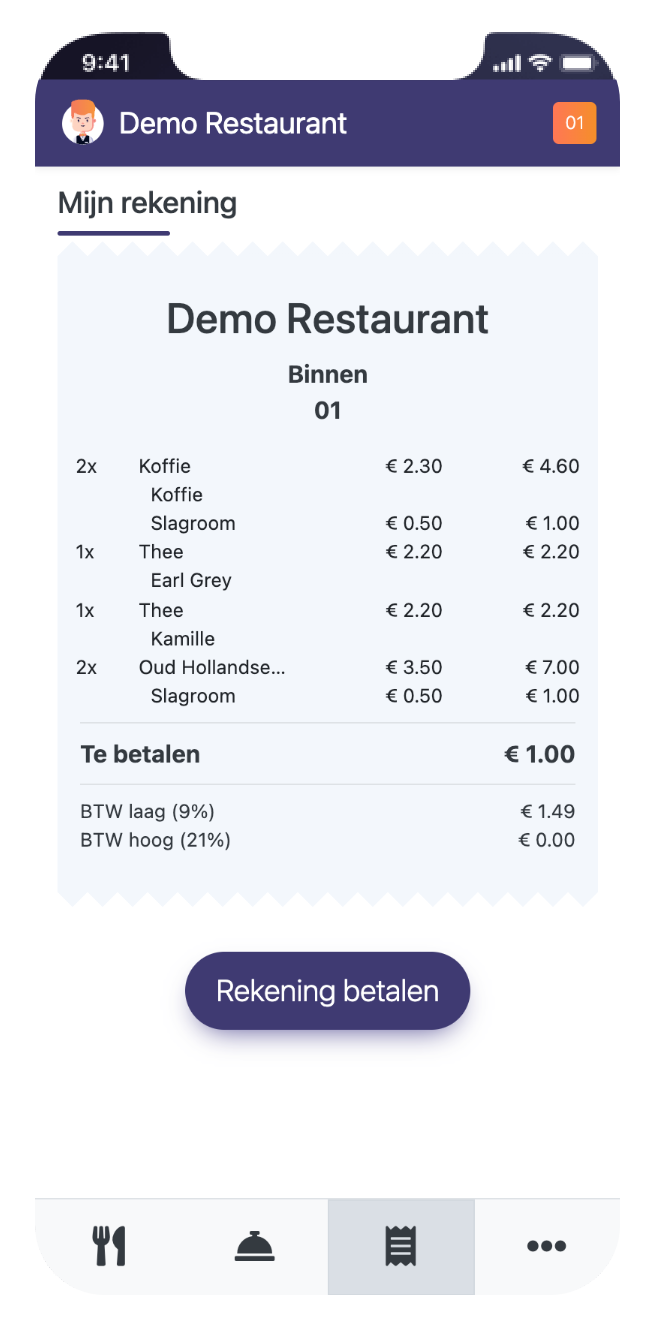Tap the 9:41 clock in status bar
656x1326 pixels.
106,63
